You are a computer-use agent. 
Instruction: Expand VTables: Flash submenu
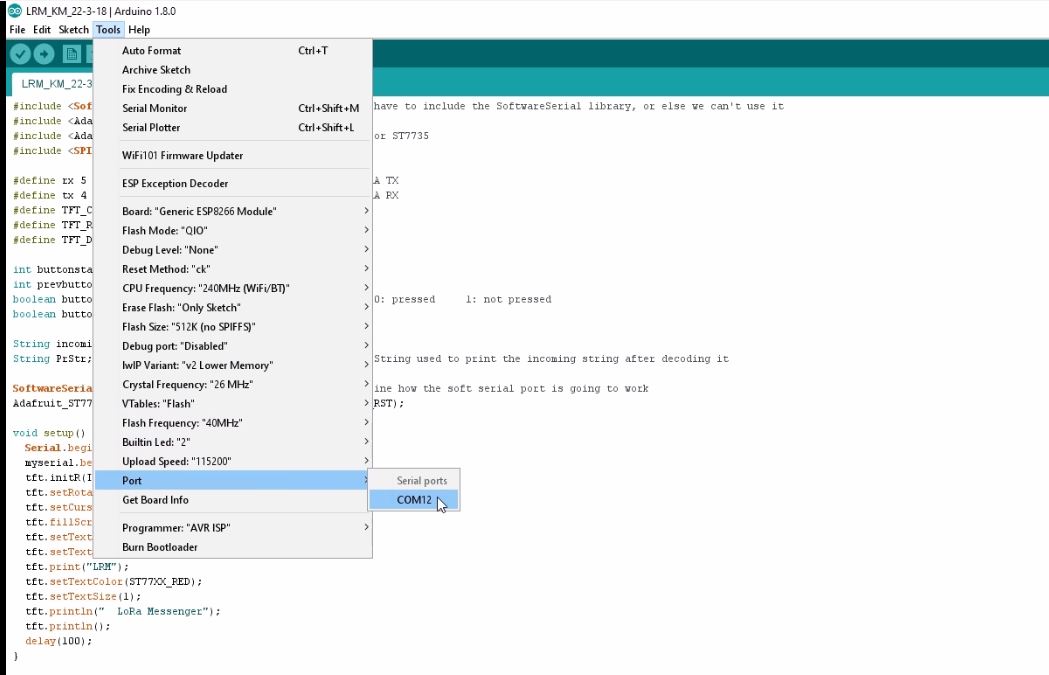pyautogui.click(x=232, y=403)
